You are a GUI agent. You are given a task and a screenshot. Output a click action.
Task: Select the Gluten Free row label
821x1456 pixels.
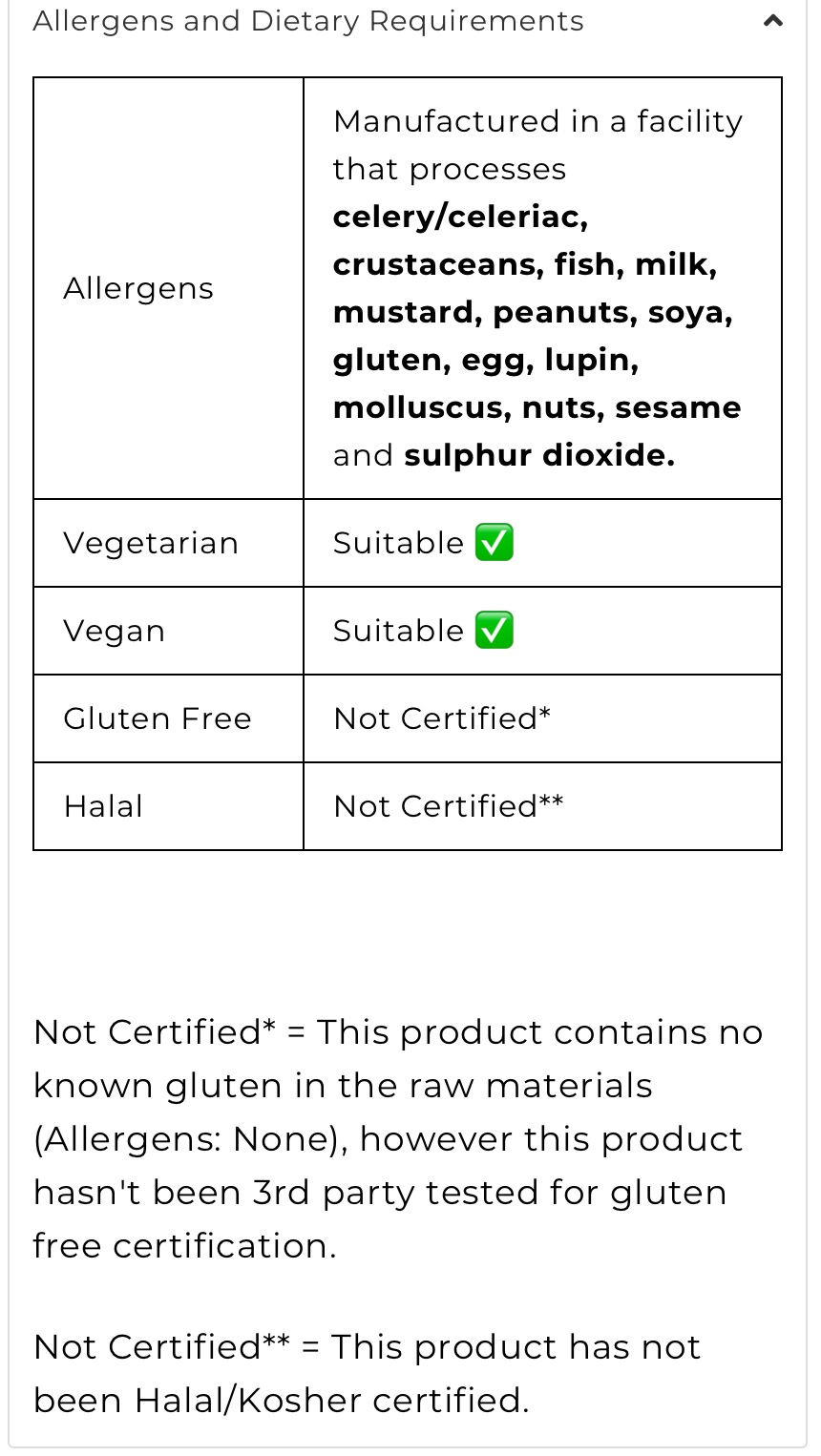(158, 718)
